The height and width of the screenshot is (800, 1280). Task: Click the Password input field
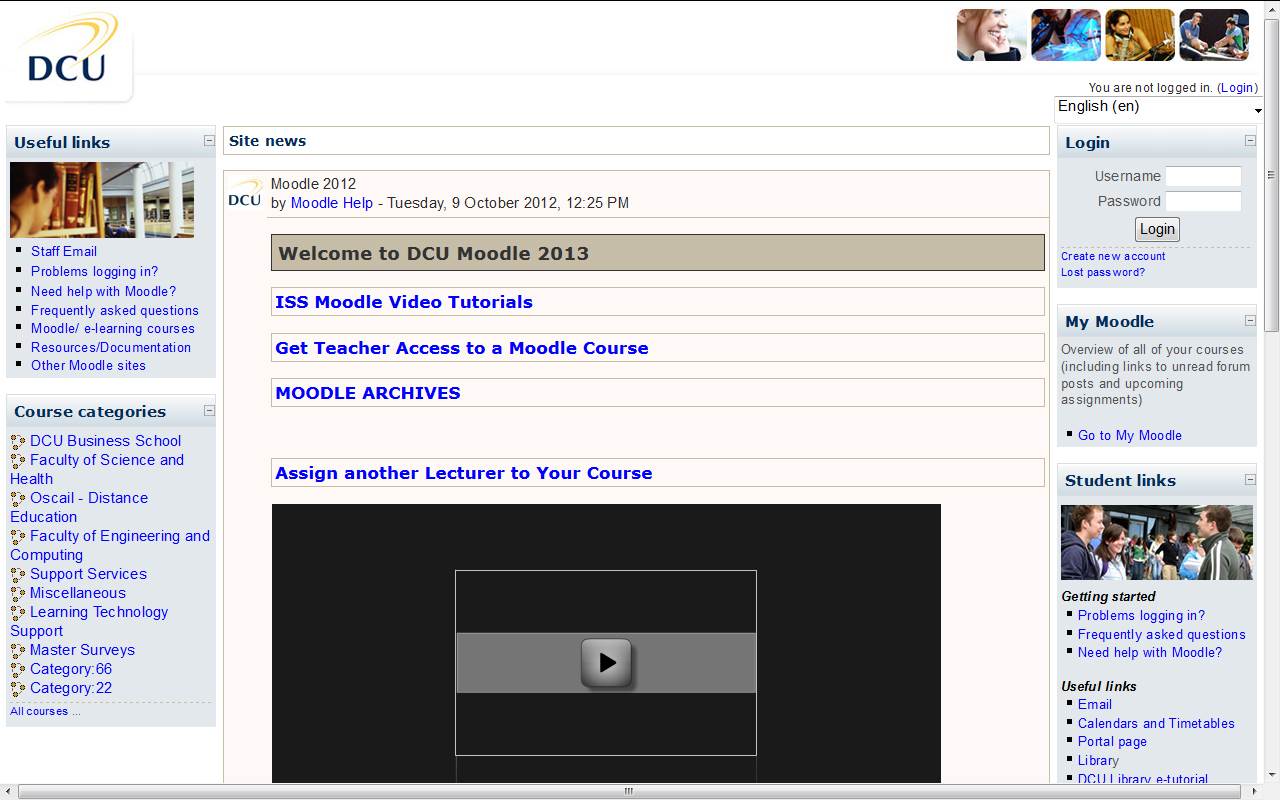[x=1203, y=201]
